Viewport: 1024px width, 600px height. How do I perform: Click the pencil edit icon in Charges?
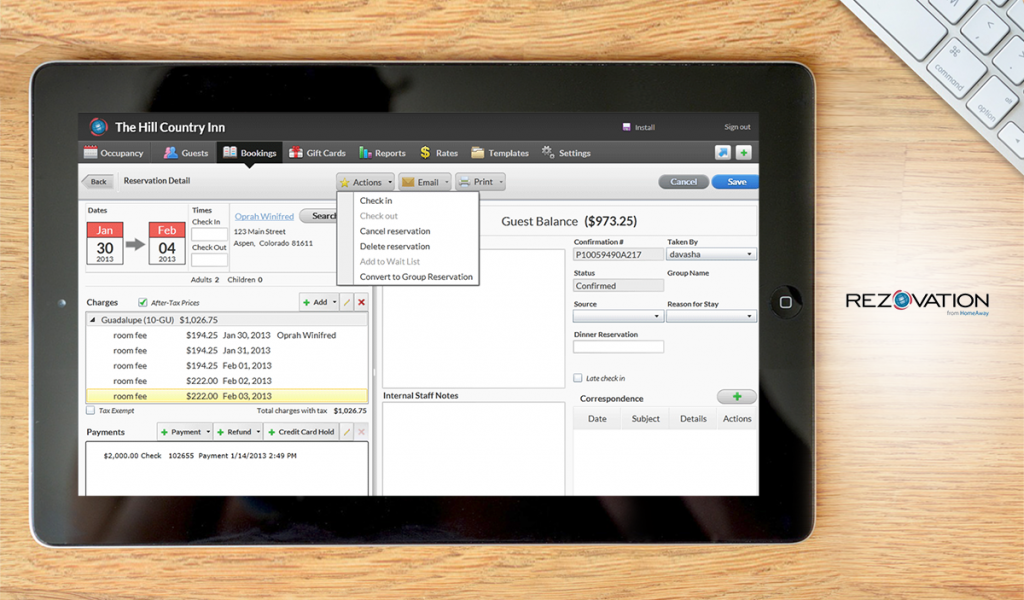coord(347,302)
